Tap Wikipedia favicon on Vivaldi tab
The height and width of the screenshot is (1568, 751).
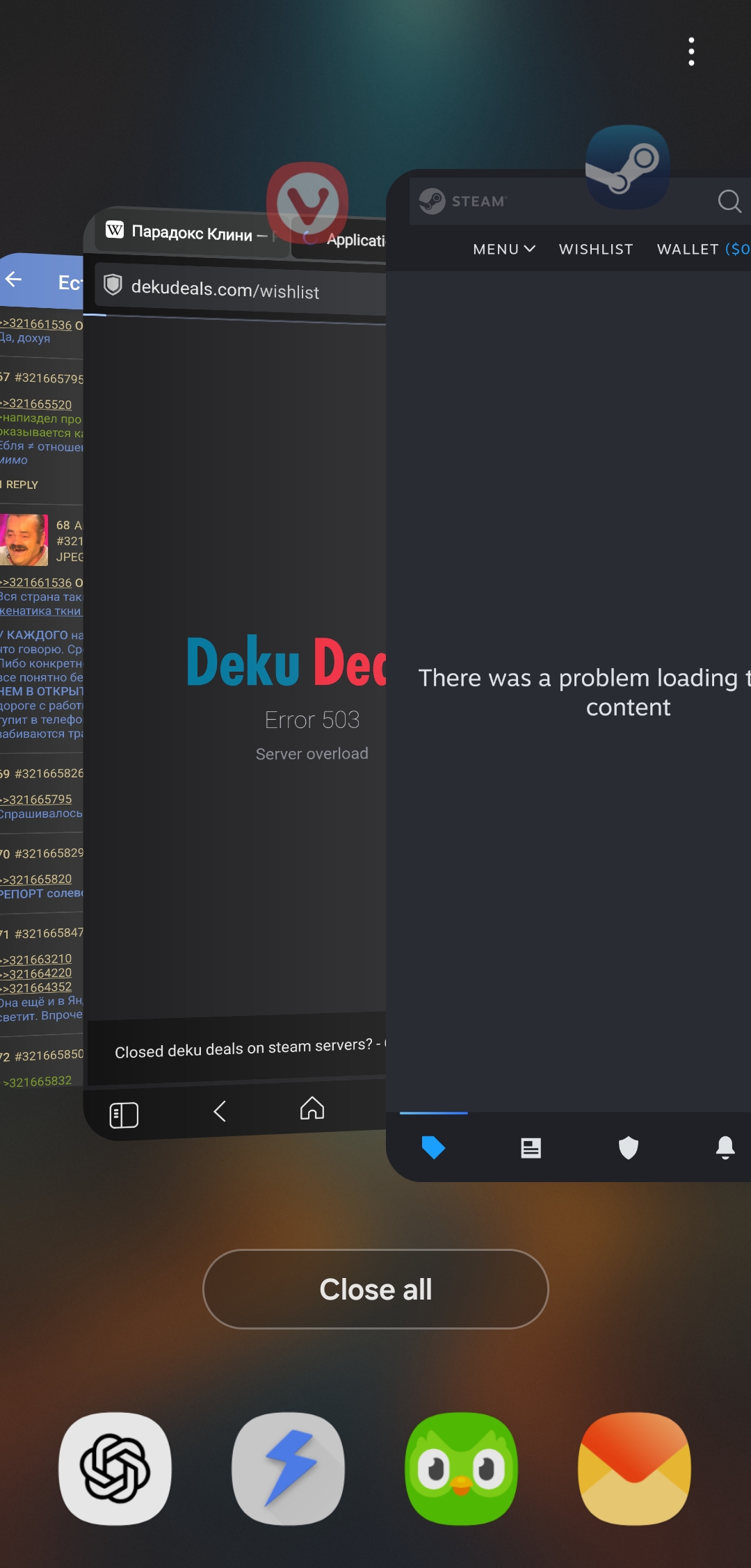coord(115,229)
